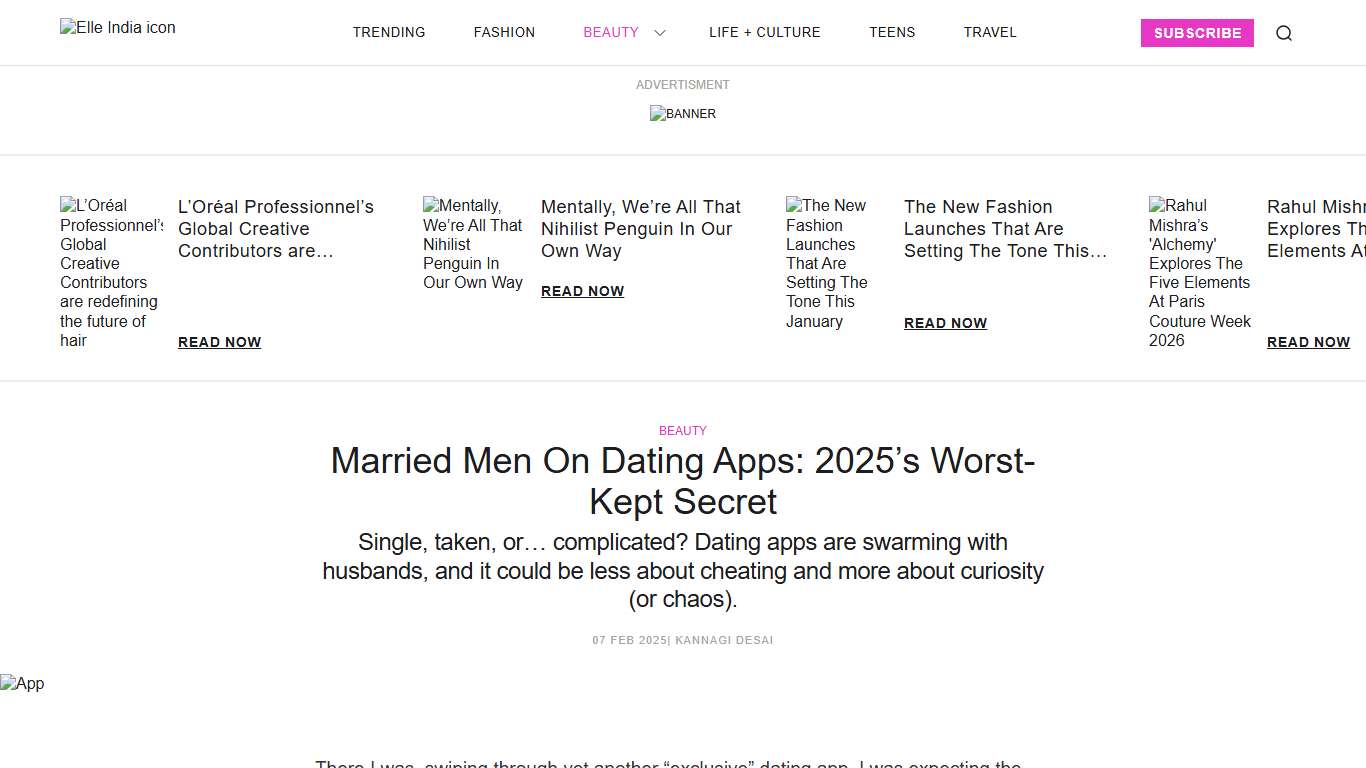Viewport: 1366px width, 768px height.
Task: Open Read Now for Nihilist Penguin article
Action: tap(582, 291)
